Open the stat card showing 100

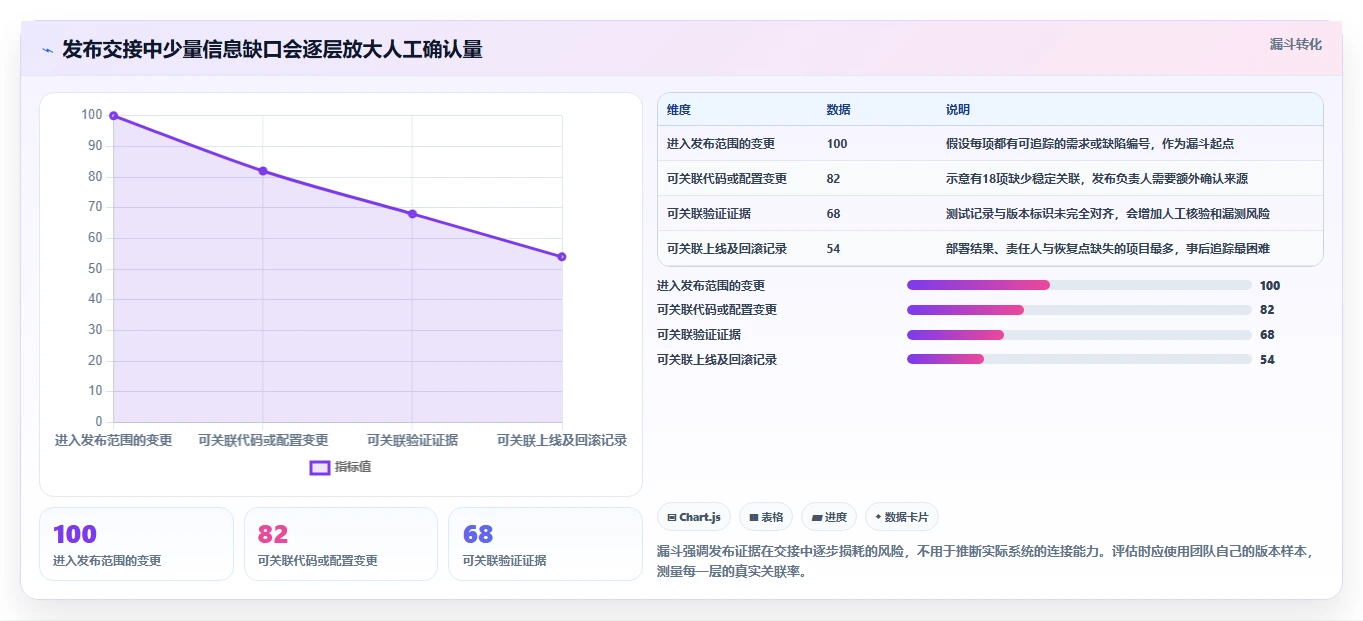click(x=136, y=544)
